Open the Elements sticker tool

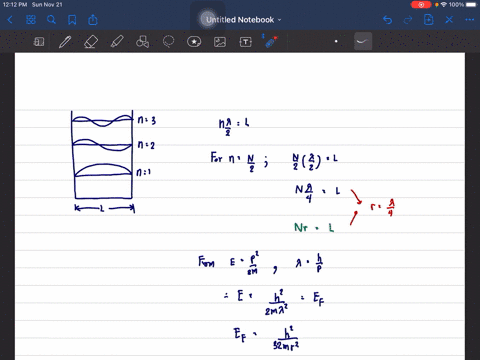coord(194,42)
